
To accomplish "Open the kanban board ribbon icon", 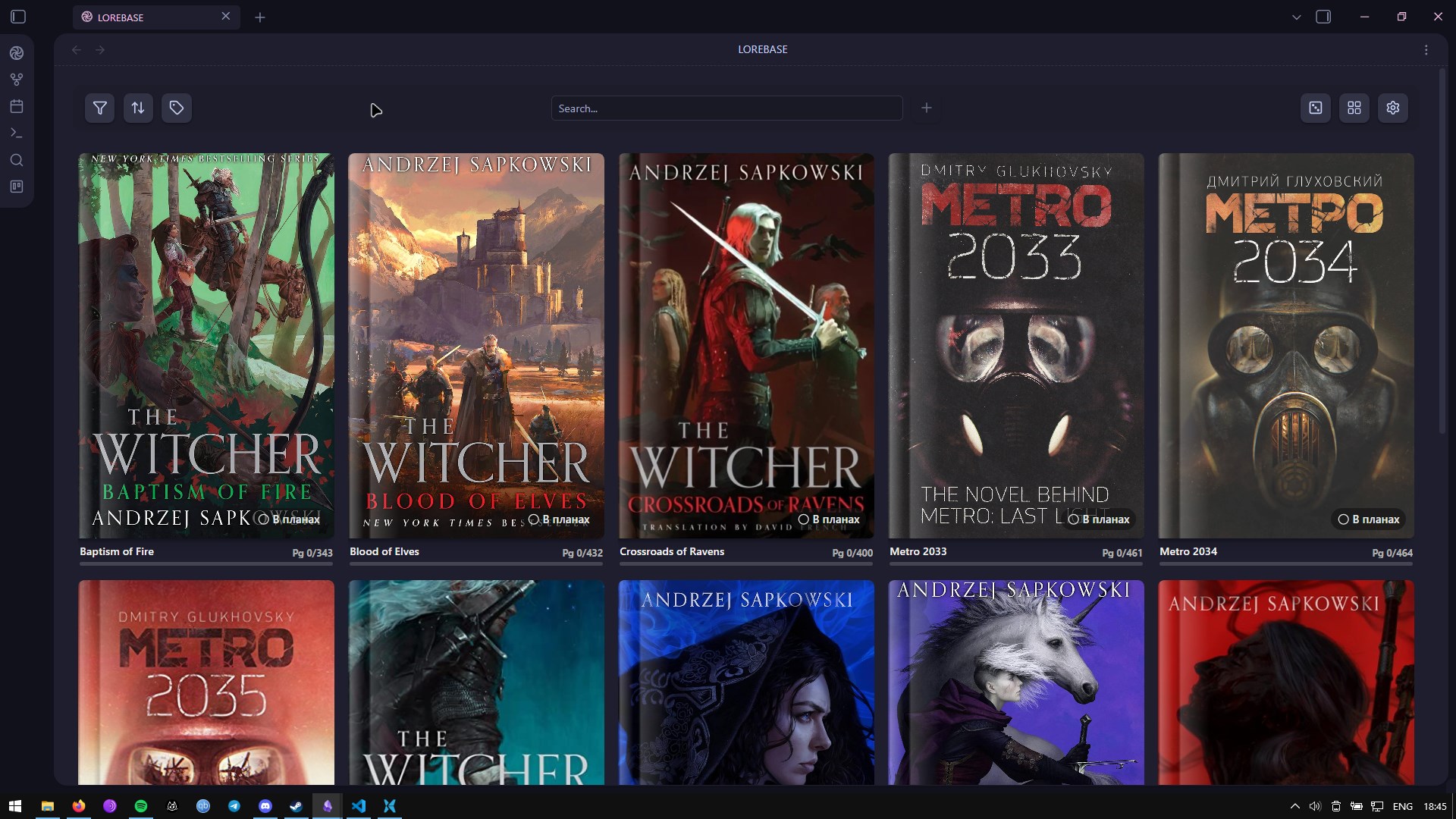I will coord(17,187).
